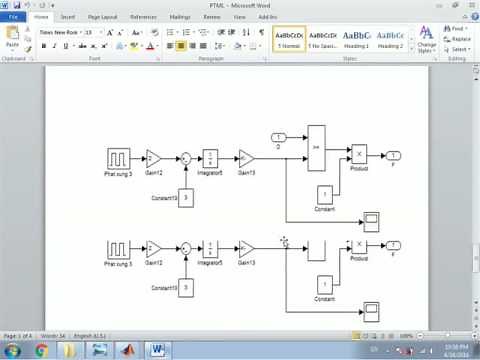Viewport: 480px width, 360px height.
Task: Click the Save icon in Quick Access Toolbar
Action: tap(17, 5)
